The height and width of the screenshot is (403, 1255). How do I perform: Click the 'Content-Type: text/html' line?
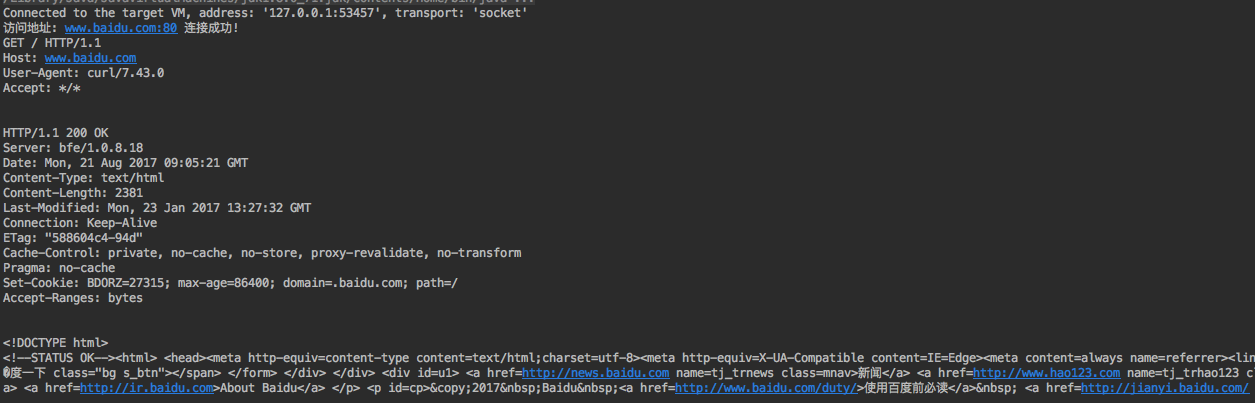[83, 178]
